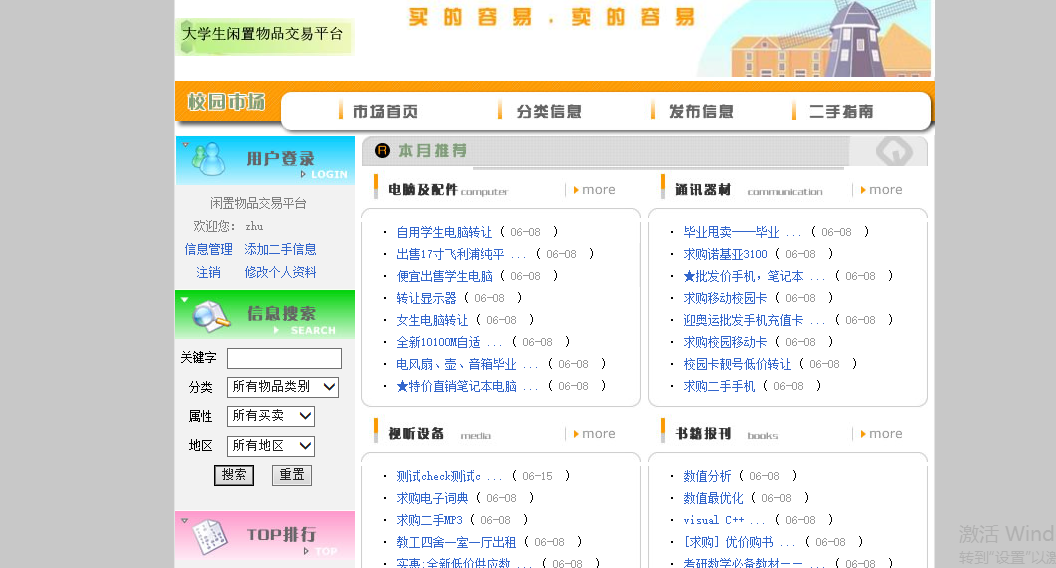The width and height of the screenshot is (1056, 568).
Task: Click the 本月推荐 round icon
Action: click(x=382, y=151)
